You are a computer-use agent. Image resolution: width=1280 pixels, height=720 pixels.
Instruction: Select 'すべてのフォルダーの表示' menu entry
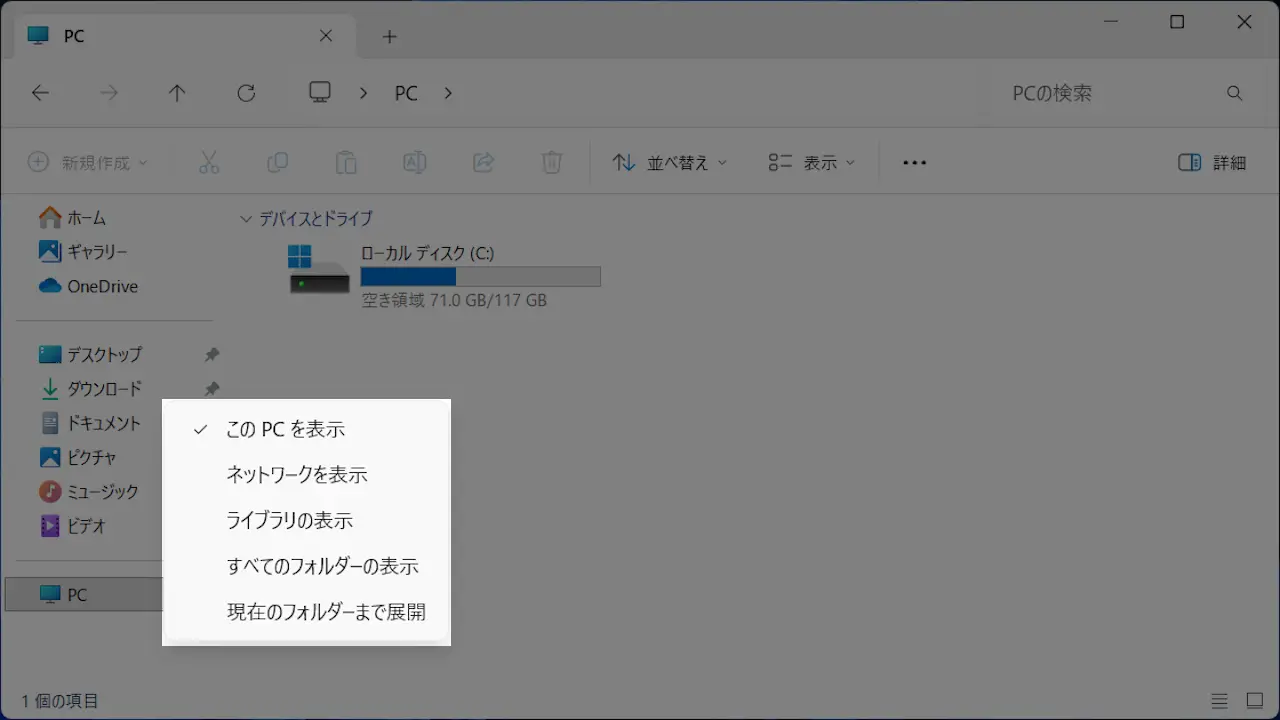(x=322, y=566)
